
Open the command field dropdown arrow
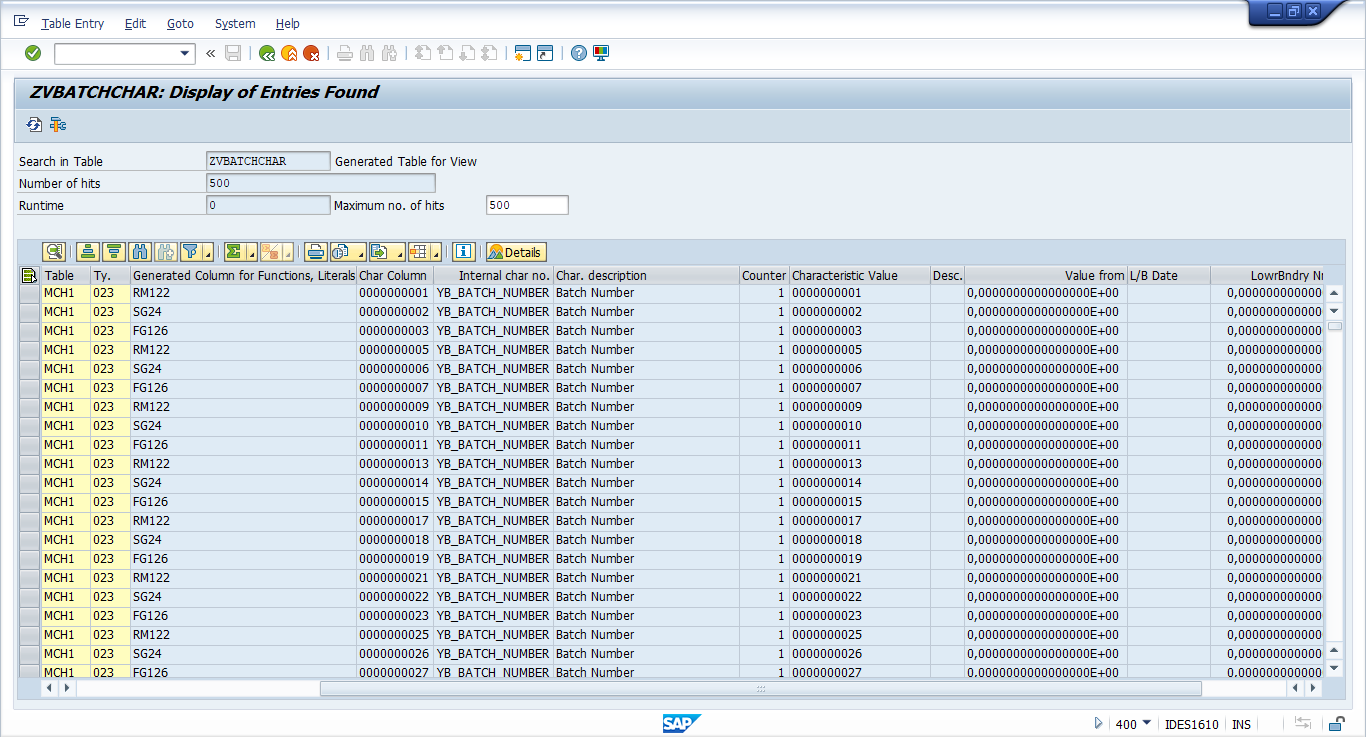point(185,54)
